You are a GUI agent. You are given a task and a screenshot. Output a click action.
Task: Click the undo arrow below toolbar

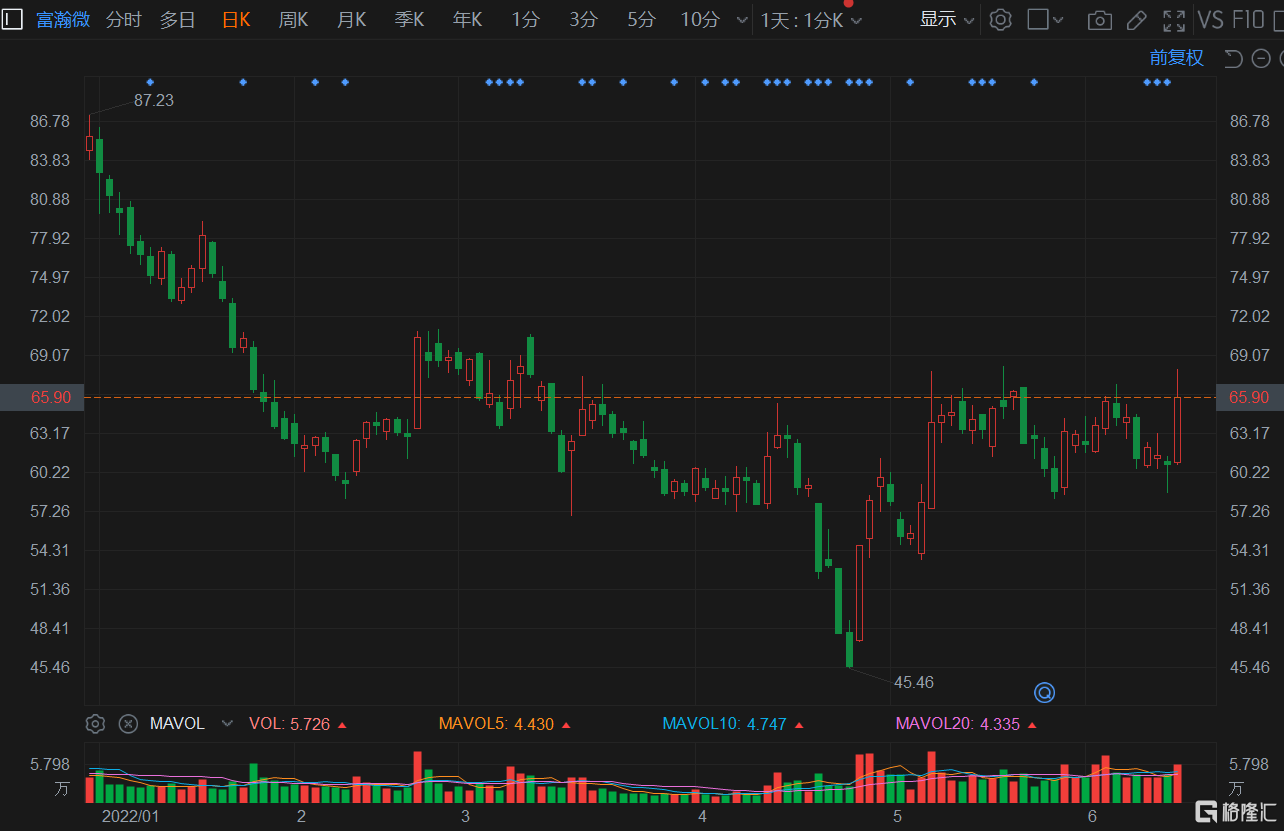coord(1233,58)
